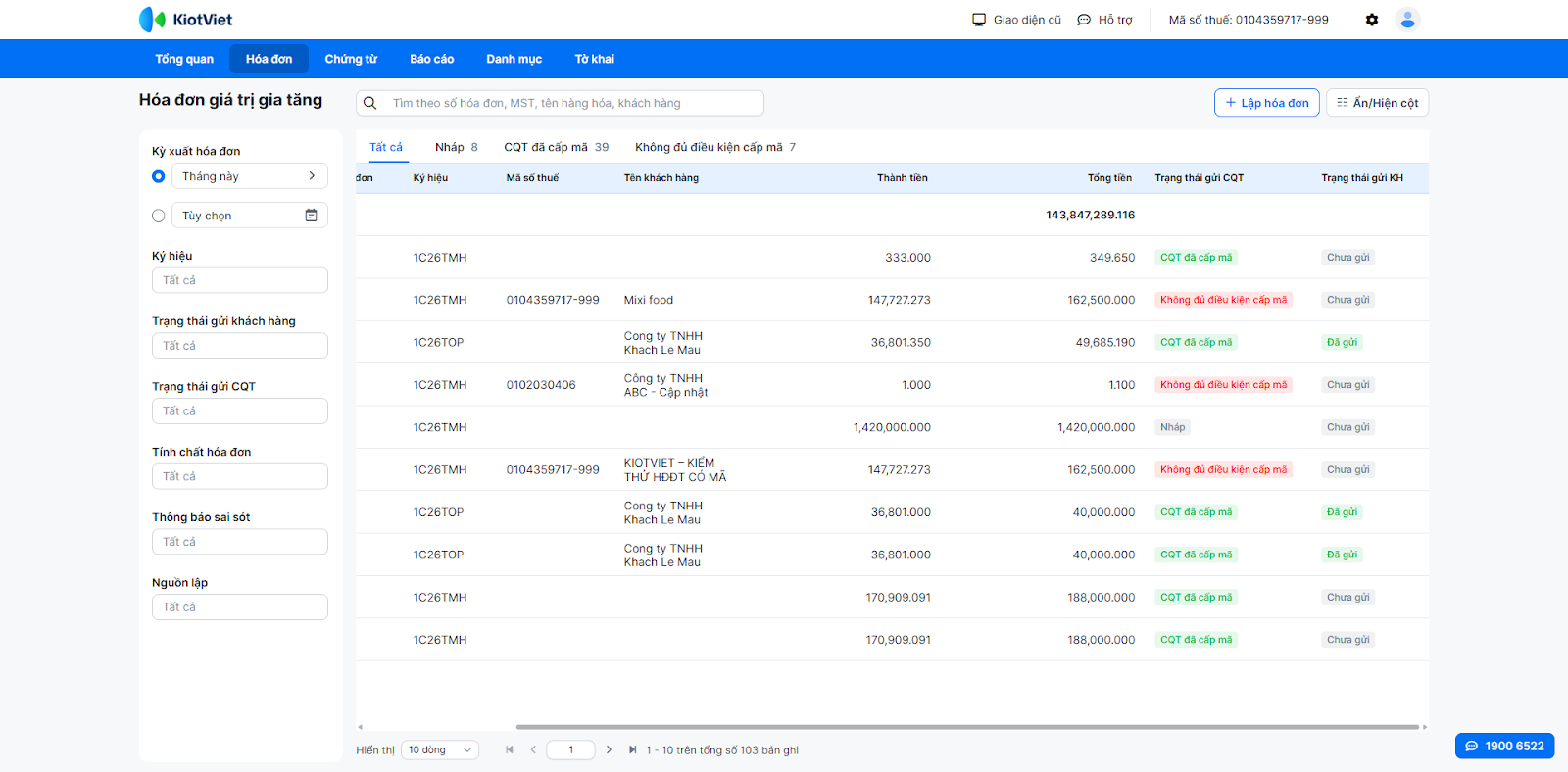Image resolution: width=1568 pixels, height=772 pixels.
Task: Open the 1900 6522 support chat
Action: coord(1504,746)
